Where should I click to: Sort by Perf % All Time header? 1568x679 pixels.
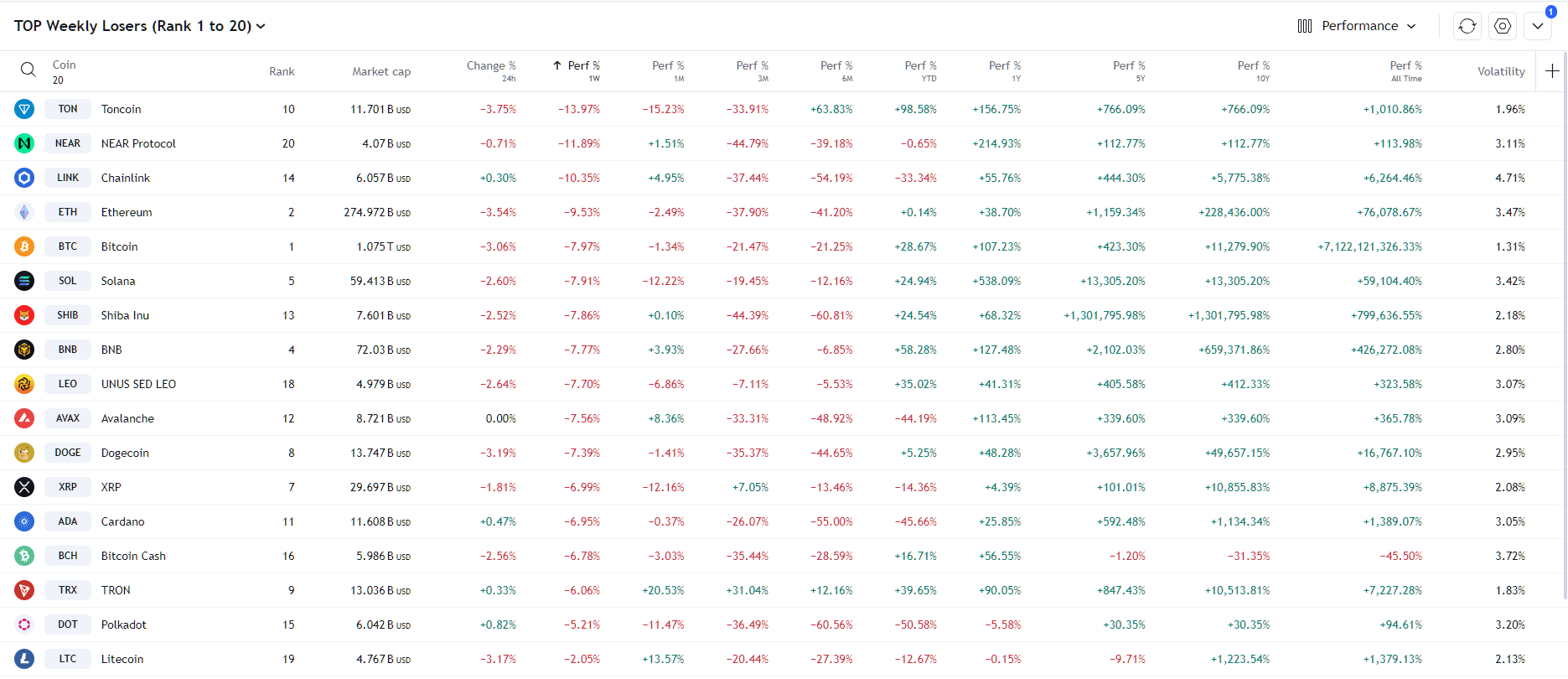[1405, 70]
